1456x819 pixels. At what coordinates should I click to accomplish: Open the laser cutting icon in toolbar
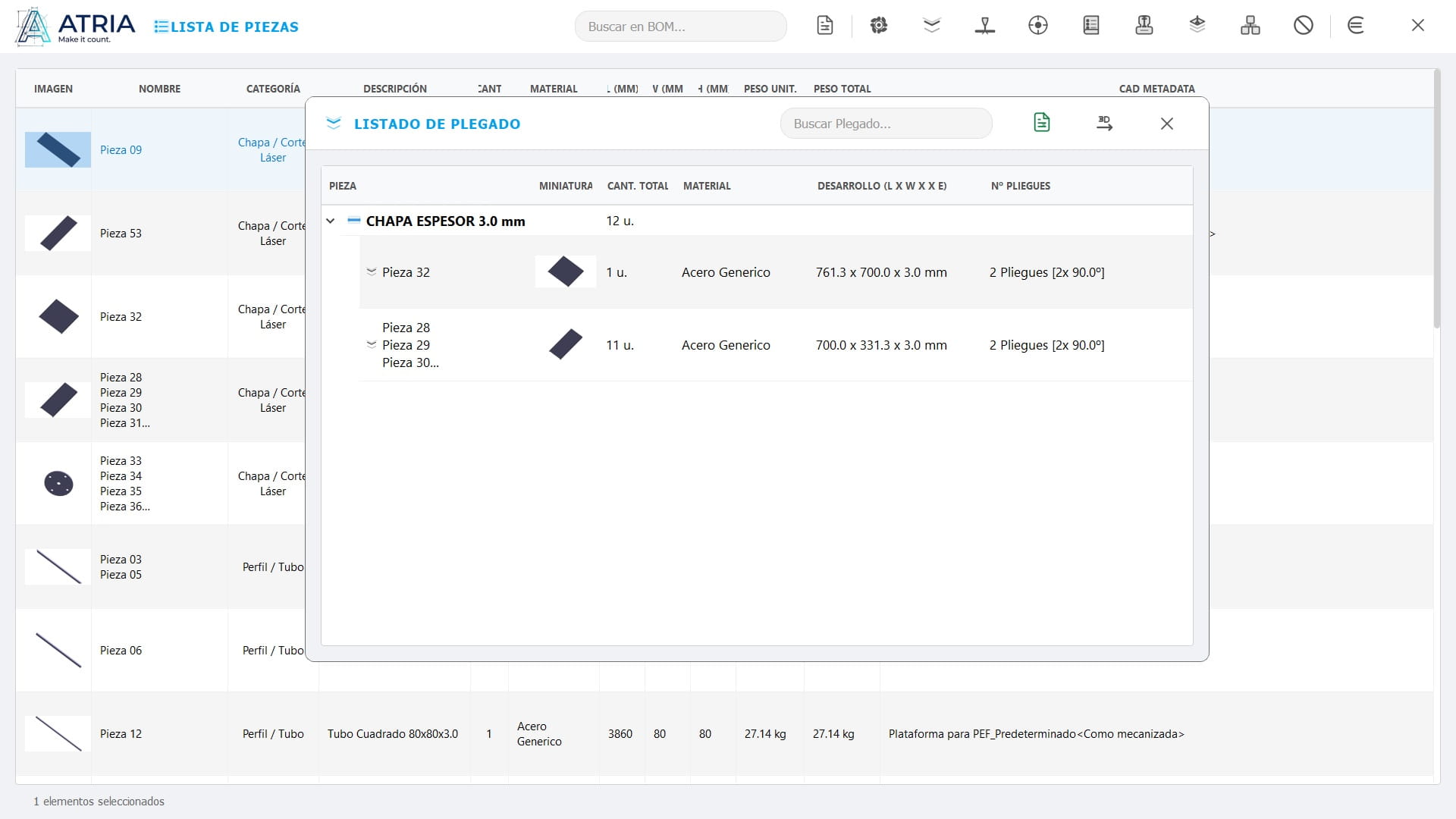coord(984,26)
